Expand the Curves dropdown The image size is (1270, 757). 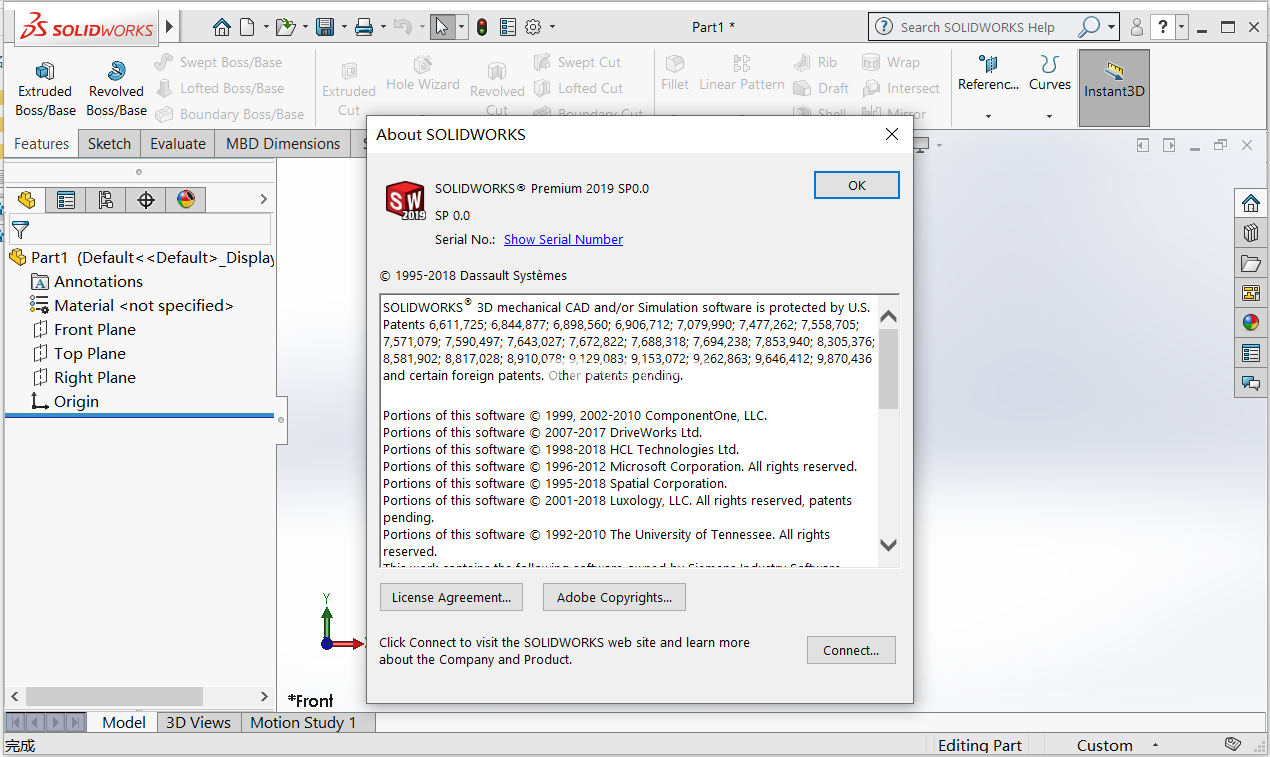(x=1049, y=117)
